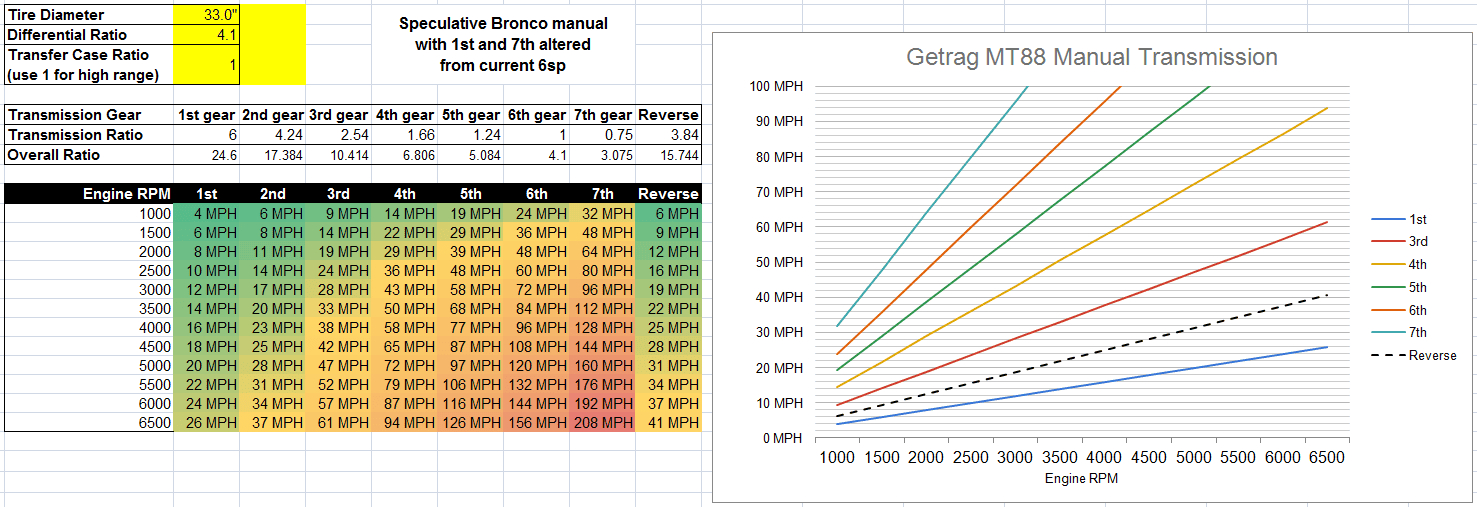
Task: Click the "Differential Ratio" label cell
Action: 88,35
